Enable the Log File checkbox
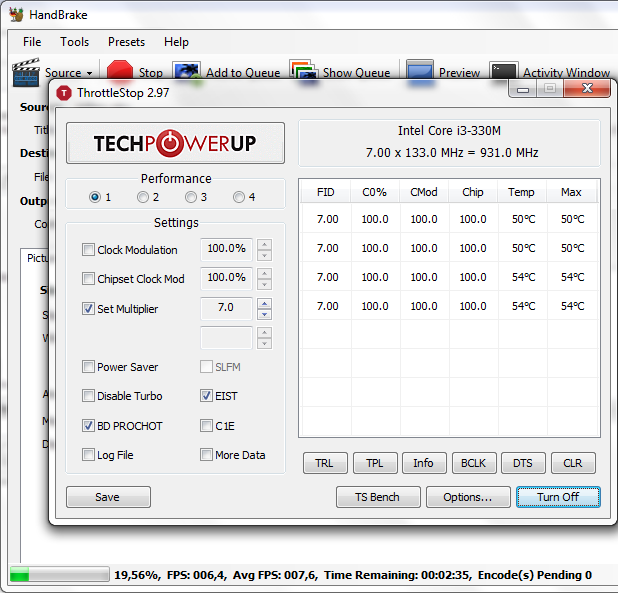618x593 pixels. (x=88, y=455)
